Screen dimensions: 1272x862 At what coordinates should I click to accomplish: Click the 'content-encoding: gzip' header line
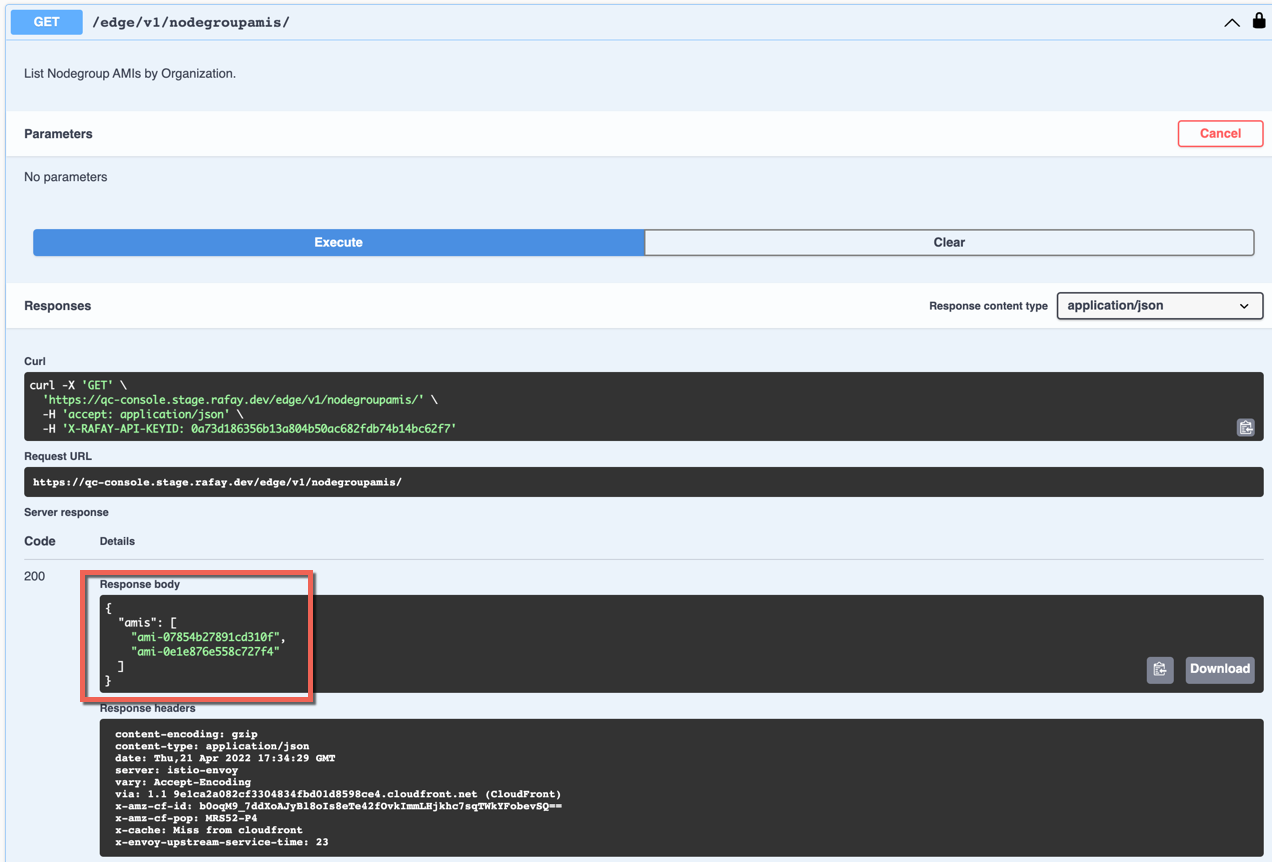186,734
